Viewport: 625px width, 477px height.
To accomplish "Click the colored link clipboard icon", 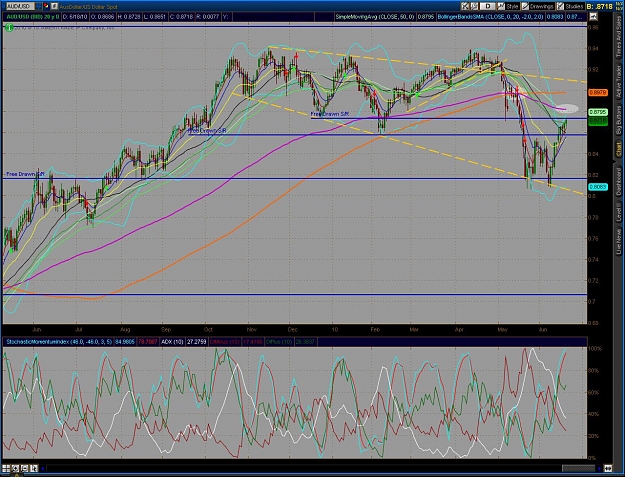I will [x=46, y=6].
